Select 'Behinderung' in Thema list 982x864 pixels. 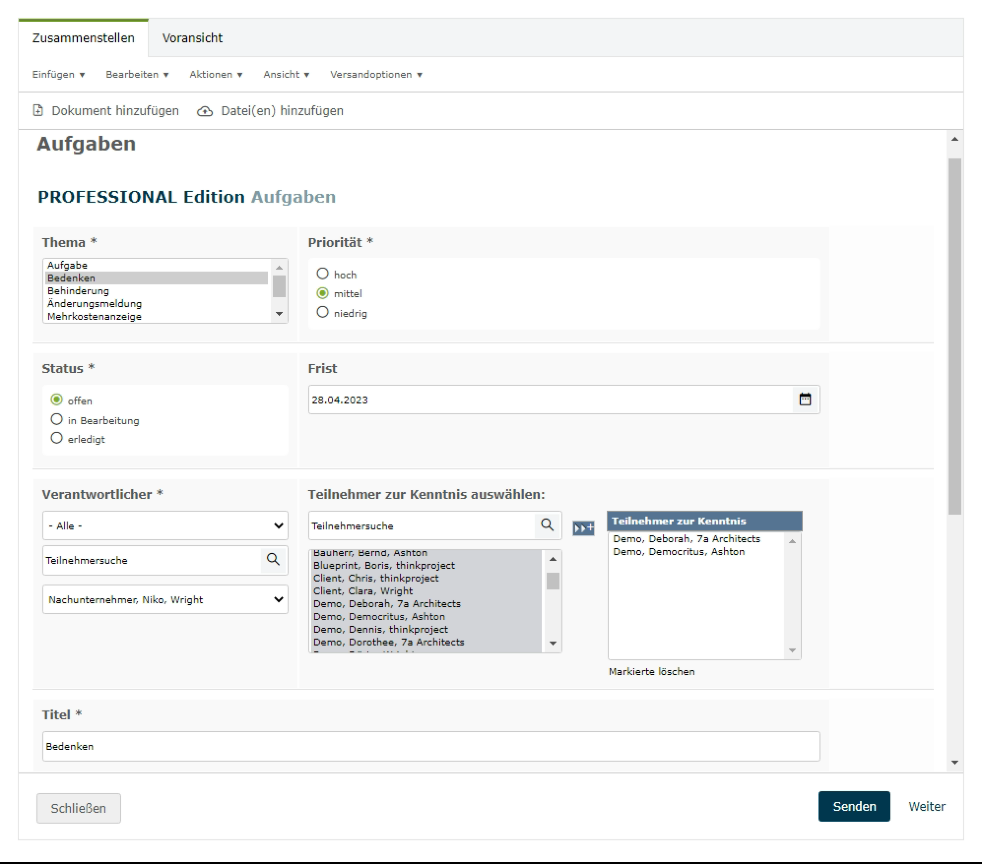pyautogui.click(x=157, y=291)
